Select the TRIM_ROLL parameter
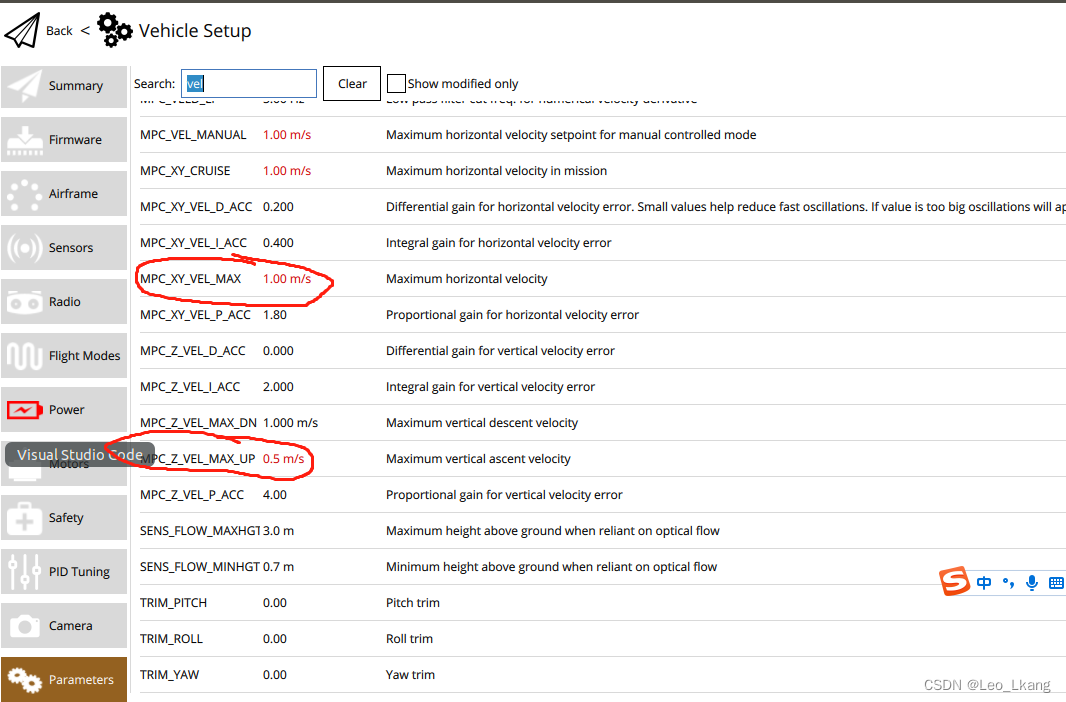The width and height of the screenshot is (1066, 702). pyautogui.click(x=171, y=639)
